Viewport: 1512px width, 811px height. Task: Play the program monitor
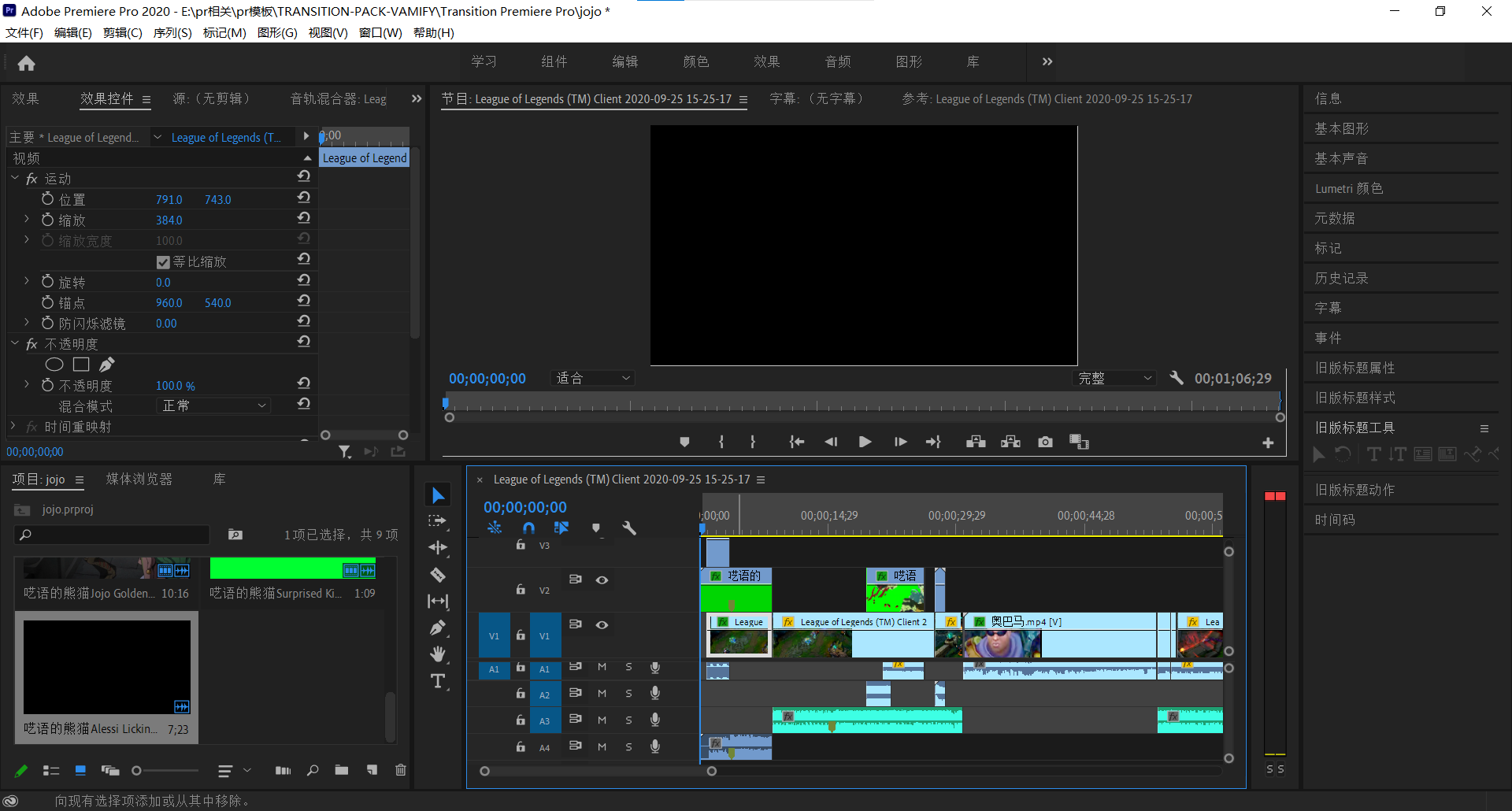coord(865,442)
